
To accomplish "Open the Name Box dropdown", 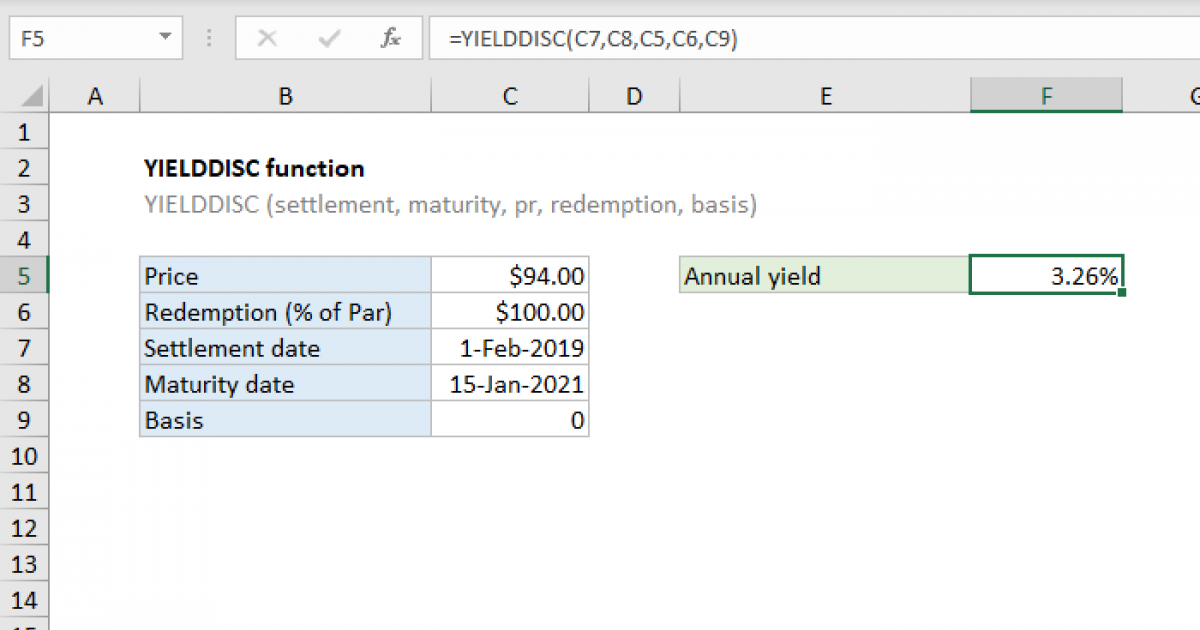I will point(166,38).
